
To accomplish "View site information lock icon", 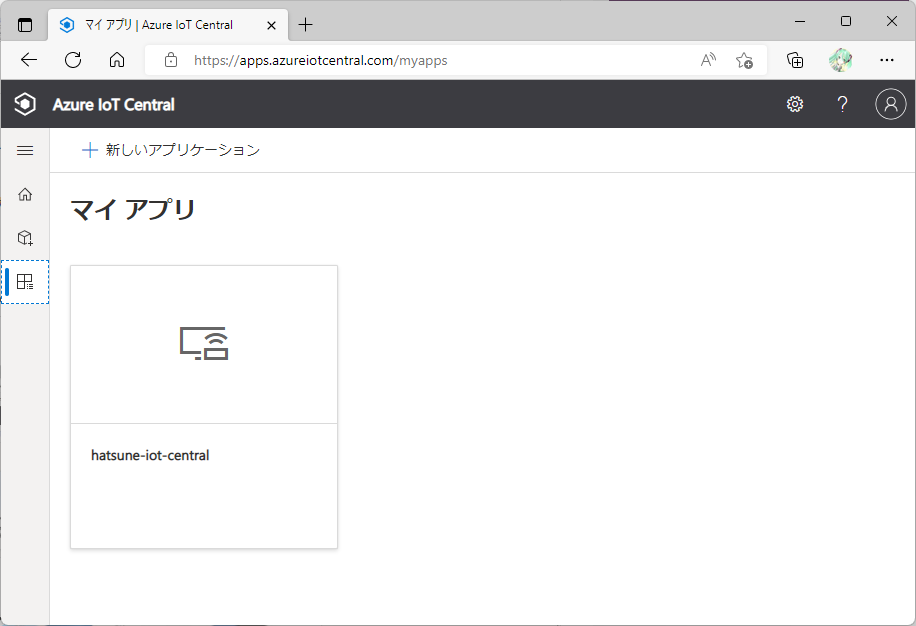I will pos(171,60).
